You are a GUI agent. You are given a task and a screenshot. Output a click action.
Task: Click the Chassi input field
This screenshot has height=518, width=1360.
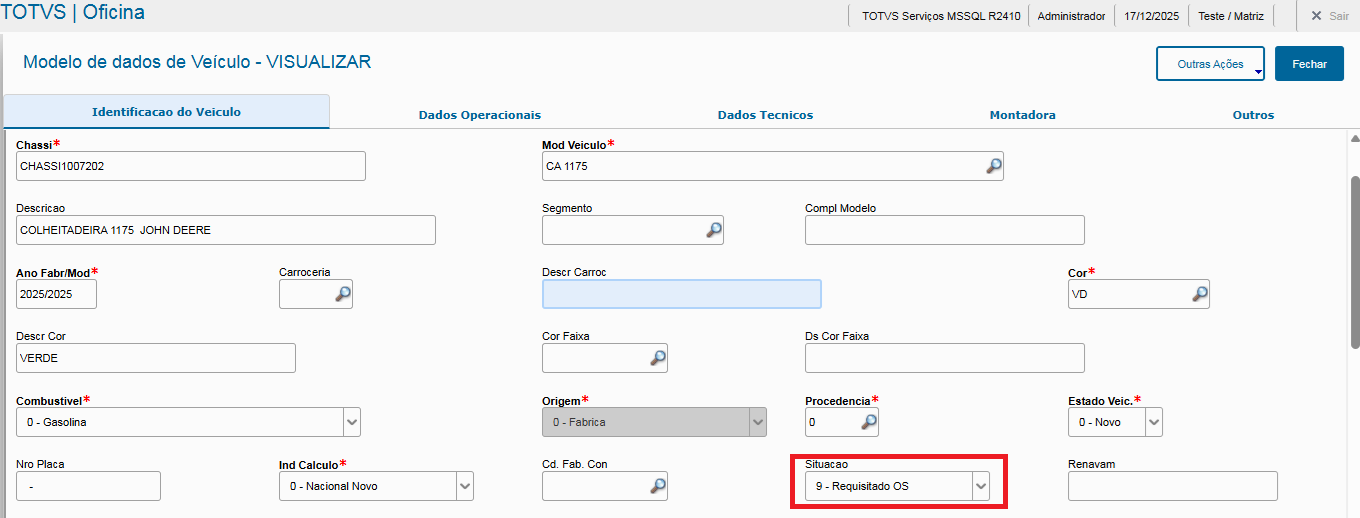coord(191,166)
